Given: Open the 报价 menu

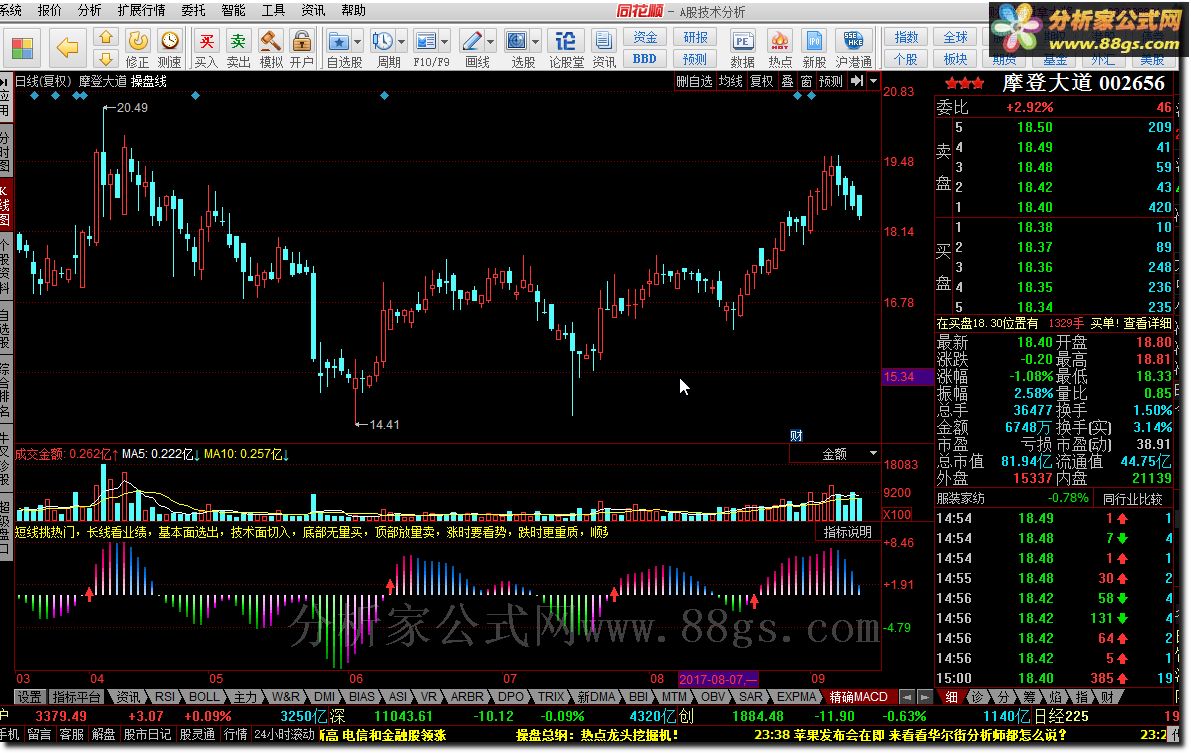Looking at the screenshot, I should 49,11.
